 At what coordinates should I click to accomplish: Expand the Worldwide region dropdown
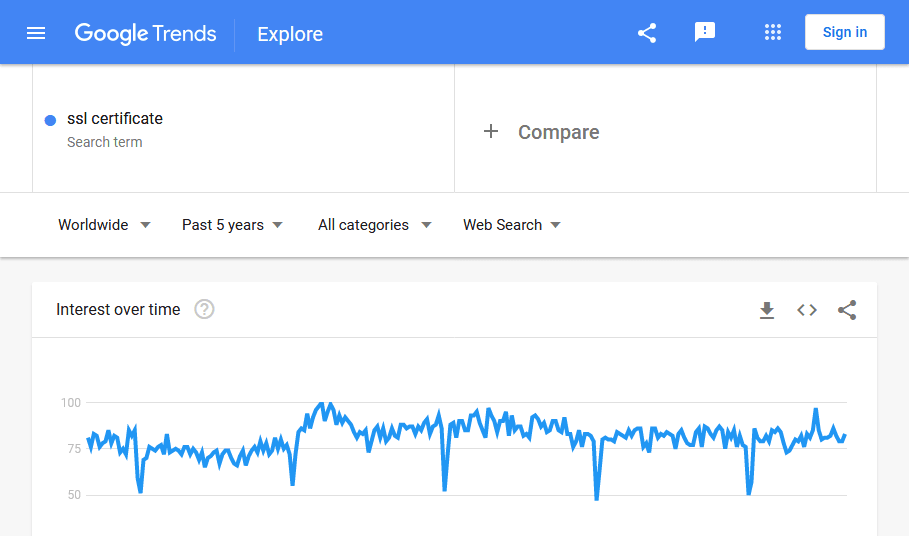(x=104, y=225)
